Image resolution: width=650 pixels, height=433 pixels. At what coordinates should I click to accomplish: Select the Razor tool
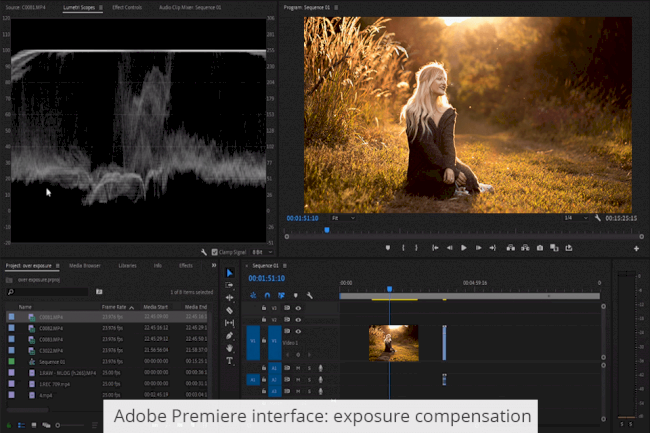tap(229, 310)
